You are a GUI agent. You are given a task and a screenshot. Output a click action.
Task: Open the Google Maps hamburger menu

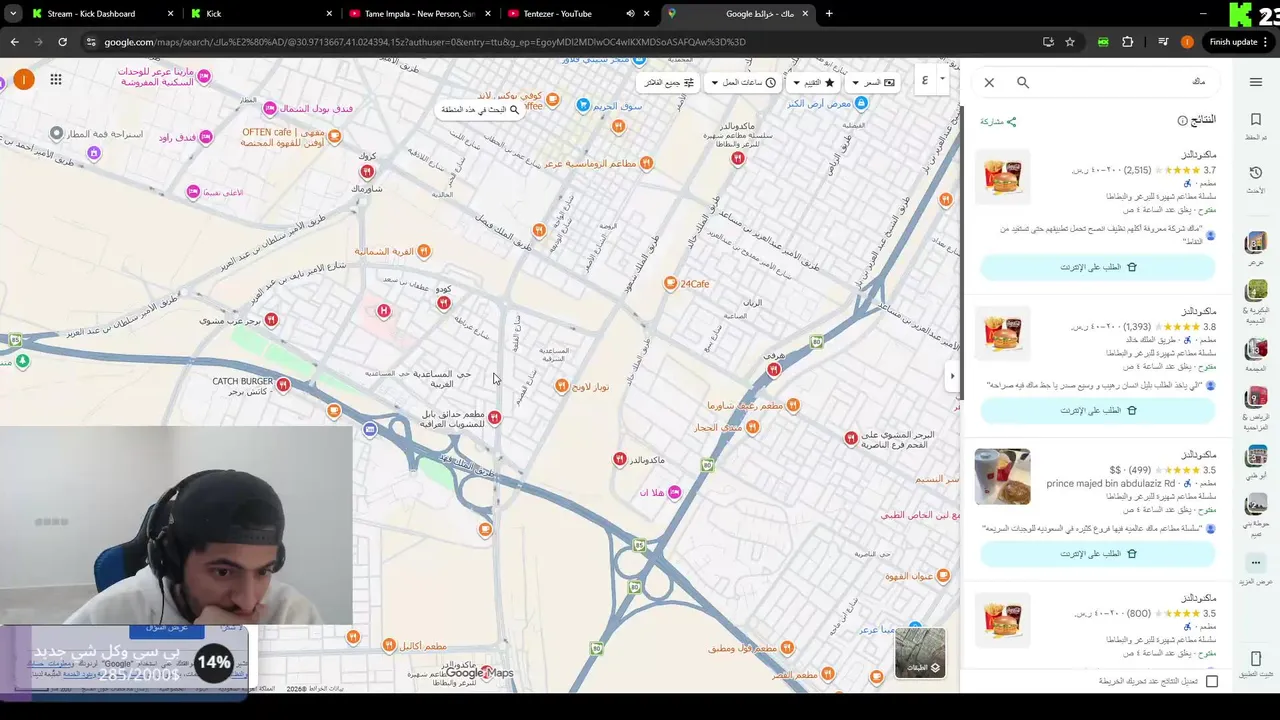1256,82
